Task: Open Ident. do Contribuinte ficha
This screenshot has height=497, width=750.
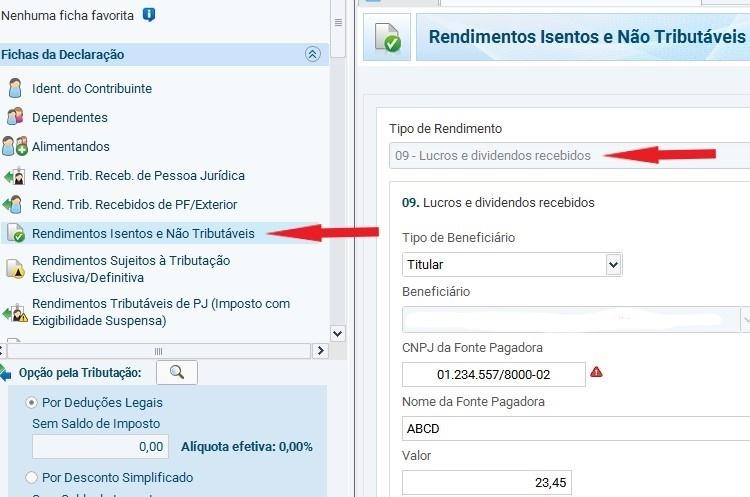Action: (x=92, y=88)
